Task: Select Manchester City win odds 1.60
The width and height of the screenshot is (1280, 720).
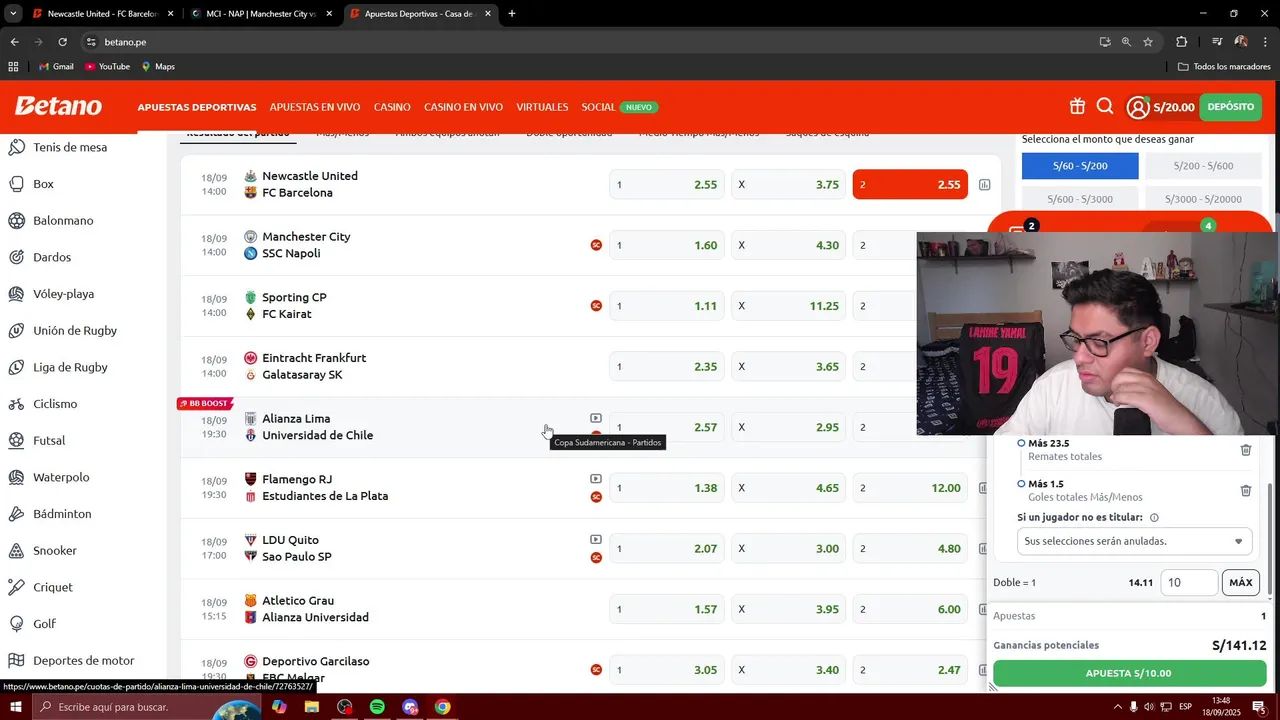Action: [667, 245]
